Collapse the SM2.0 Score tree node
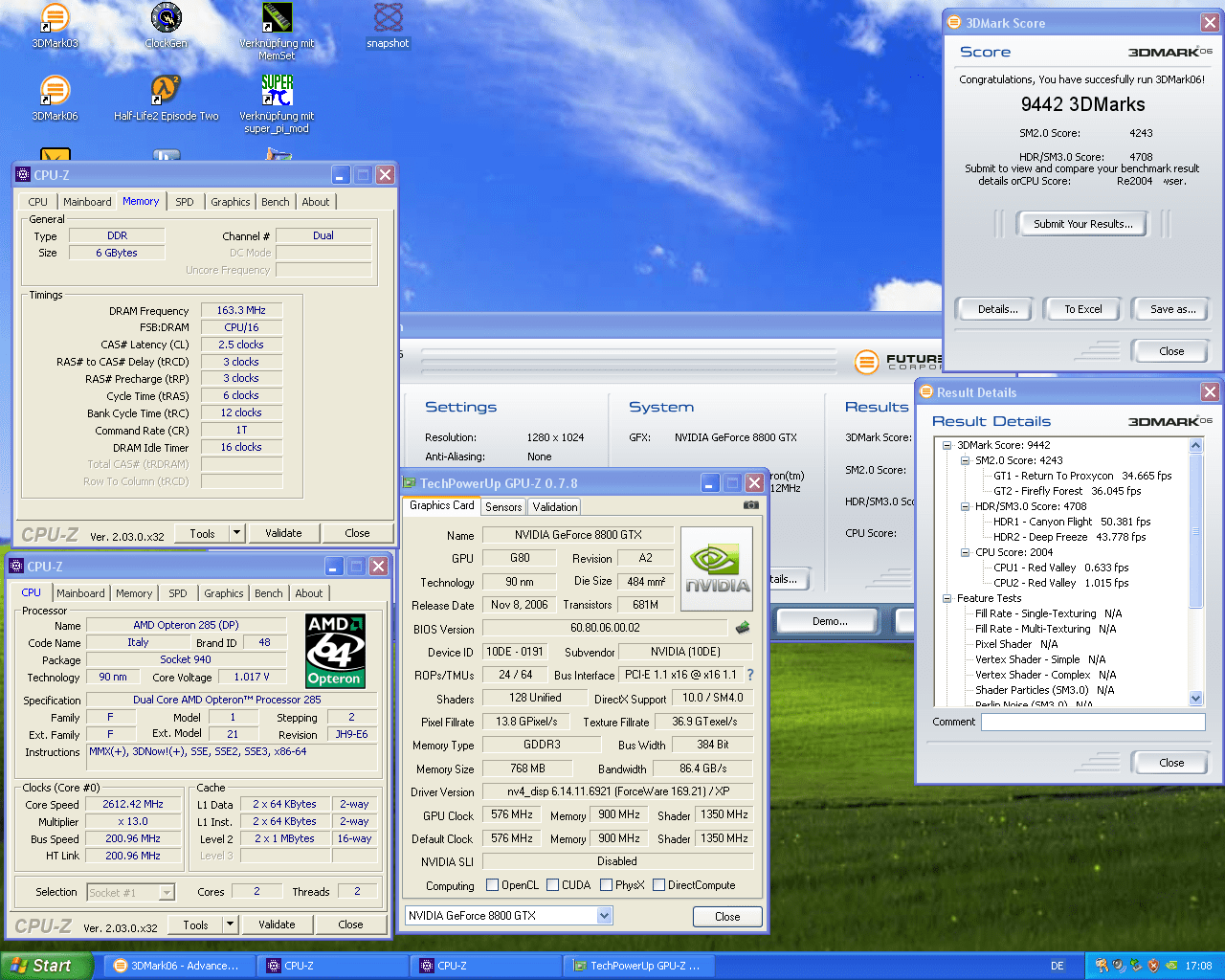 pos(966,460)
